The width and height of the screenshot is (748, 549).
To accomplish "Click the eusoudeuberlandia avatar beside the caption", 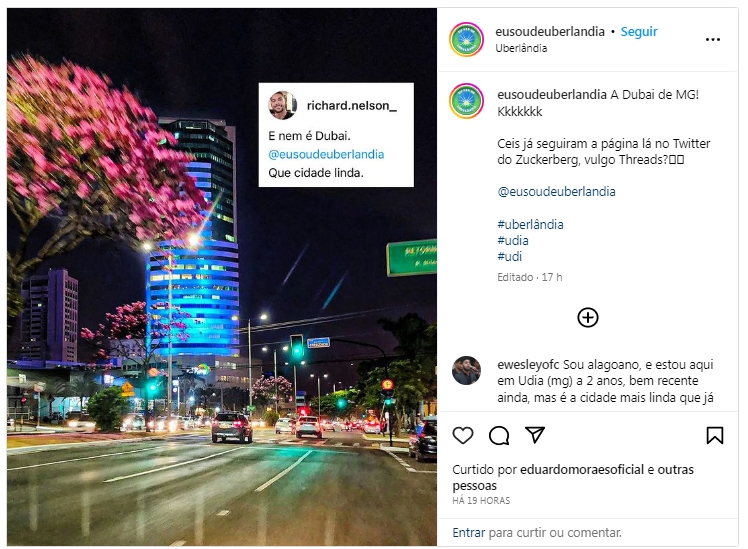I will coord(466,101).
